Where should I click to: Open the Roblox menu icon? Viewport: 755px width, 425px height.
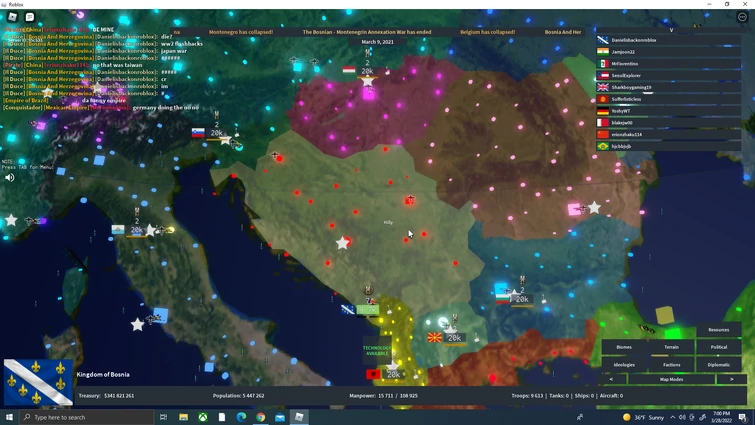pos(13,17)
